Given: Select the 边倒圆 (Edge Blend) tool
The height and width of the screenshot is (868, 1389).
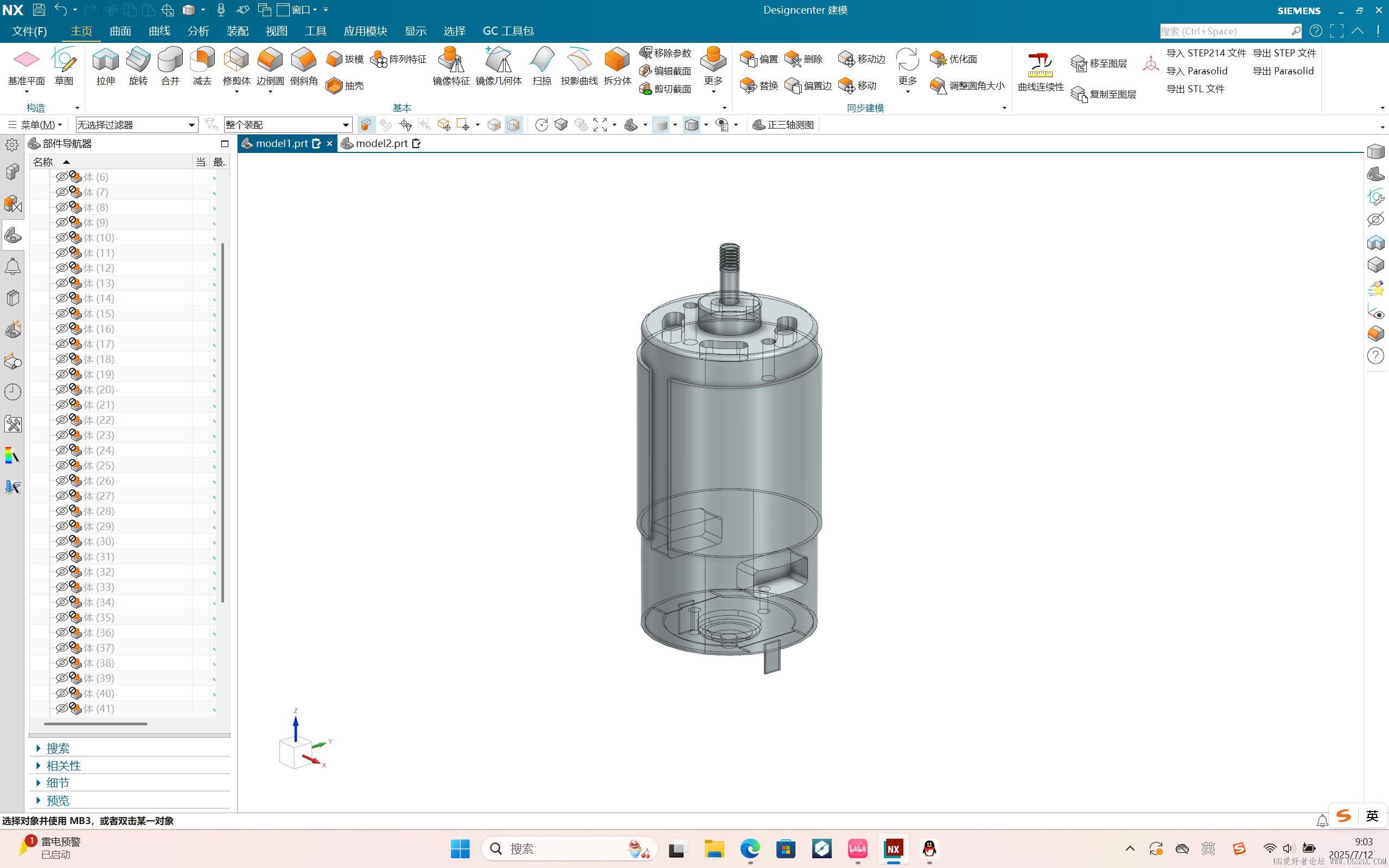Looking at the screenshot, I should [x=270, y=67].
